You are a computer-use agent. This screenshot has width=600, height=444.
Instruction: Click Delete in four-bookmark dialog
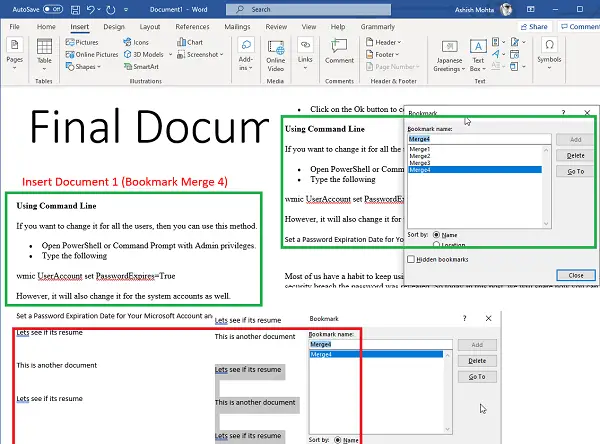point(576,155)
